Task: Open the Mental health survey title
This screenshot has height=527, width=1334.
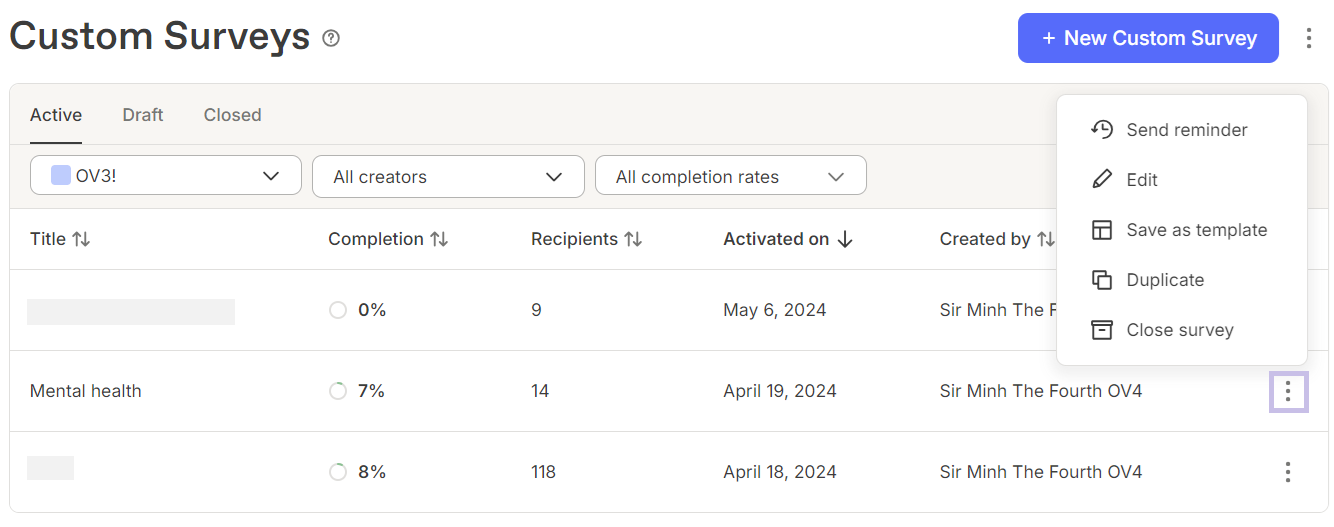Action: [86, 391]
